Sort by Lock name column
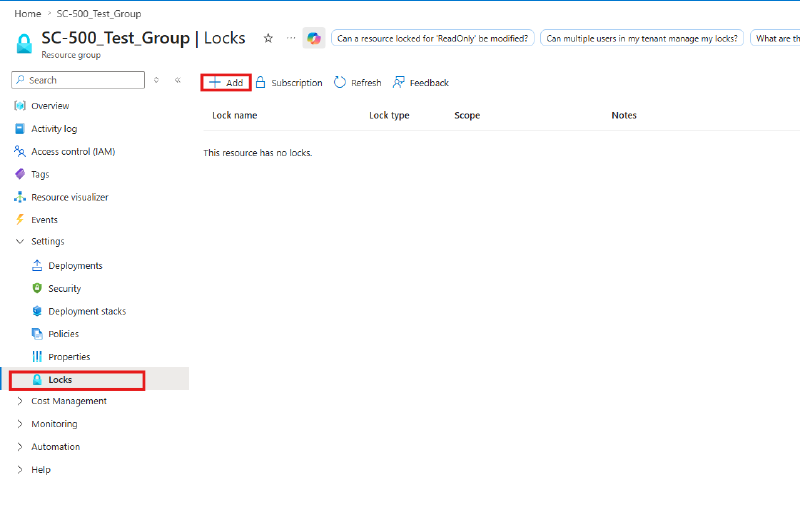Image resolution: width=800 pixels, height=527 pixels. (x=235, y=115)
